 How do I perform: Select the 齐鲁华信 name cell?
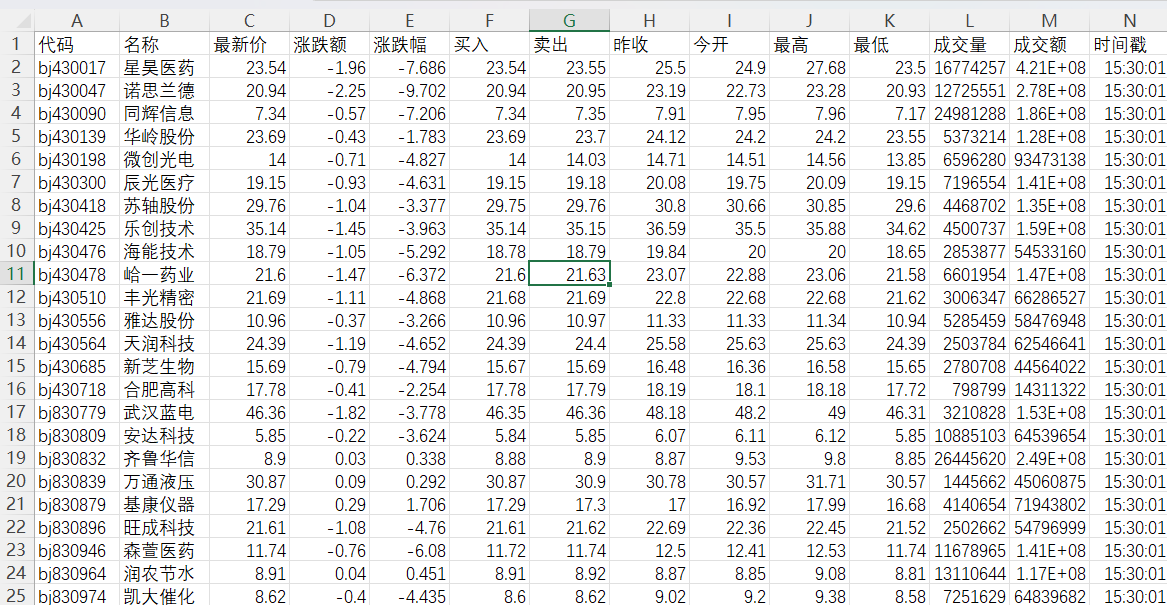(164, 458)
